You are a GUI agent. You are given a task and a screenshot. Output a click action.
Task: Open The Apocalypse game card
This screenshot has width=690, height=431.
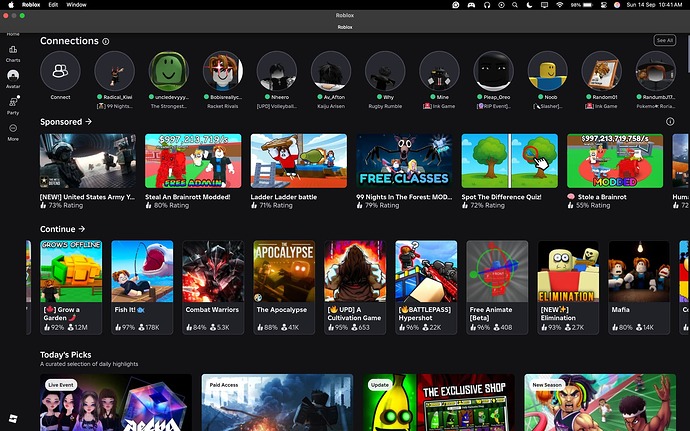pyautogui.click(x=284, y=287)
